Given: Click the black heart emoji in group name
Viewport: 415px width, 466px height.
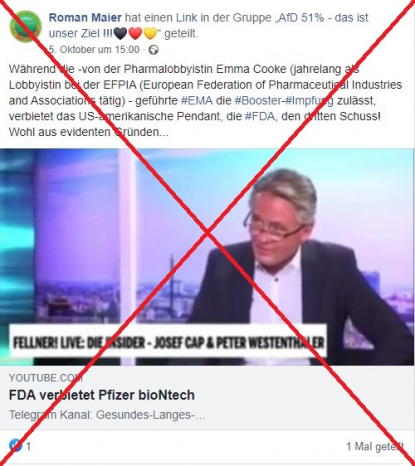Looking at the screenshot, I should 120,33.
